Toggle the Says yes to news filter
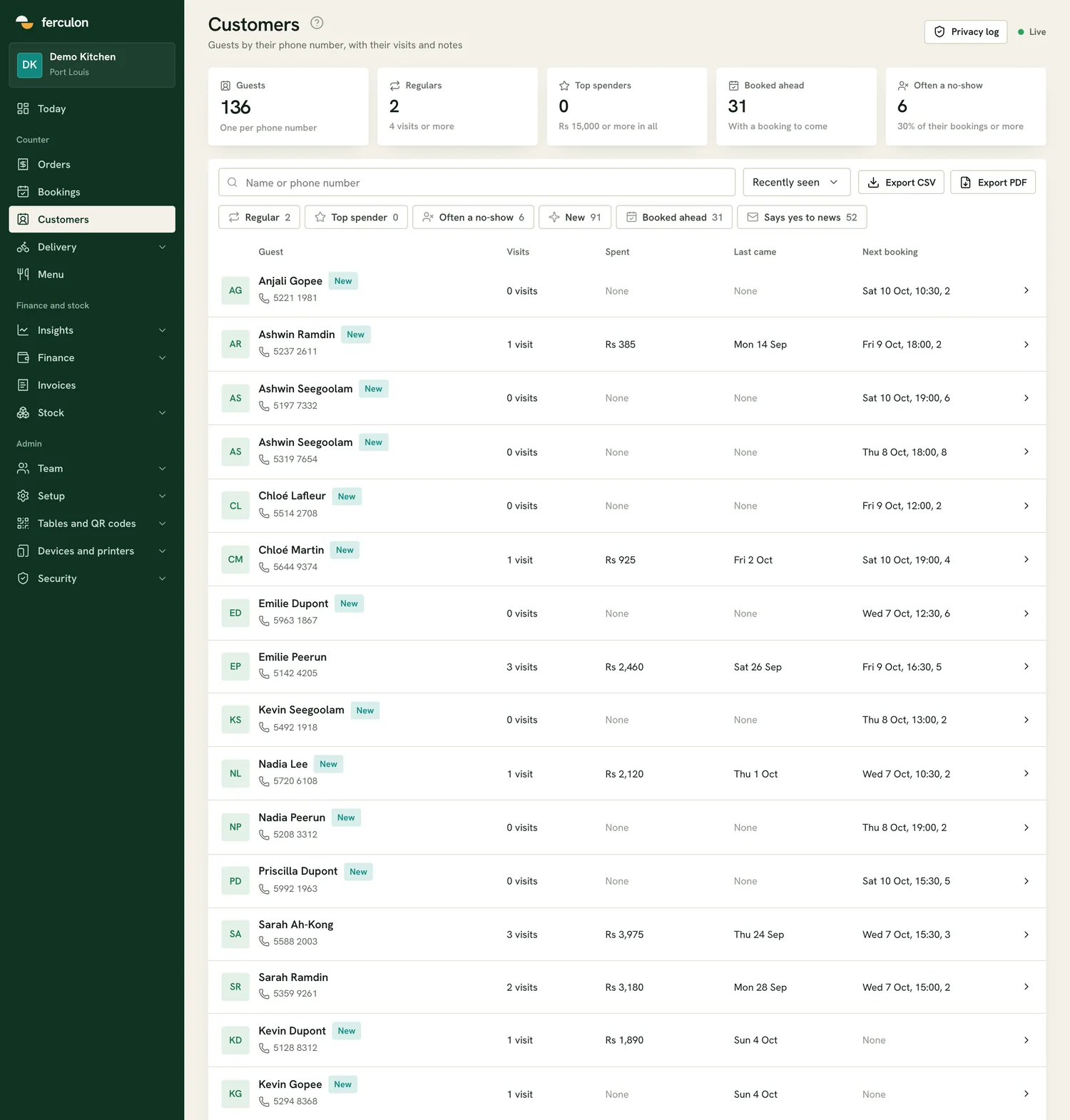 coord(802,217)
